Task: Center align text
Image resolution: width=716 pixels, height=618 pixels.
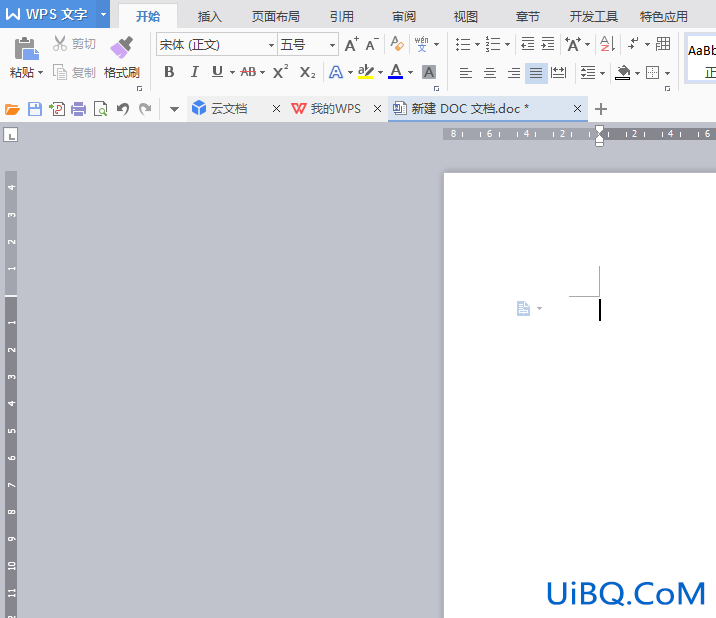Action: (x=490, y=72)
